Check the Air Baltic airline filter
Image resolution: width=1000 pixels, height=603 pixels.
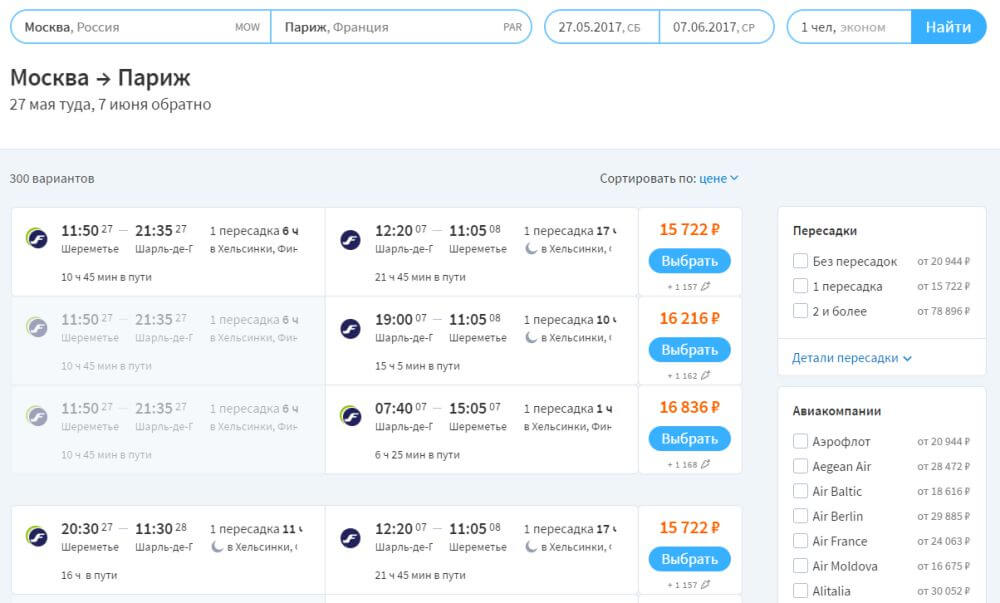[800, 491]
